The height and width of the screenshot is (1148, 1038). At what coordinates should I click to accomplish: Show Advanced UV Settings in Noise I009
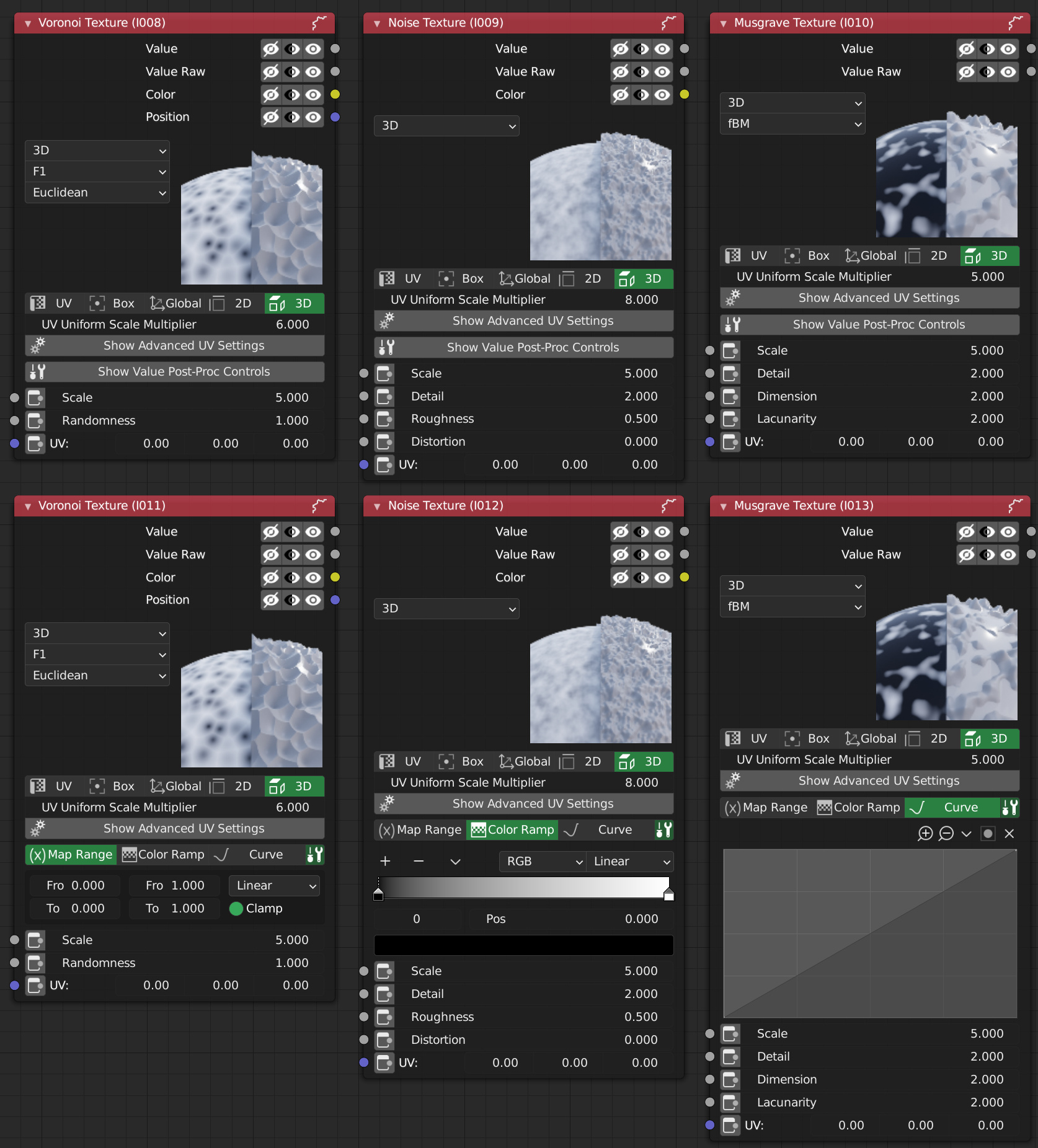click(524, 321)
